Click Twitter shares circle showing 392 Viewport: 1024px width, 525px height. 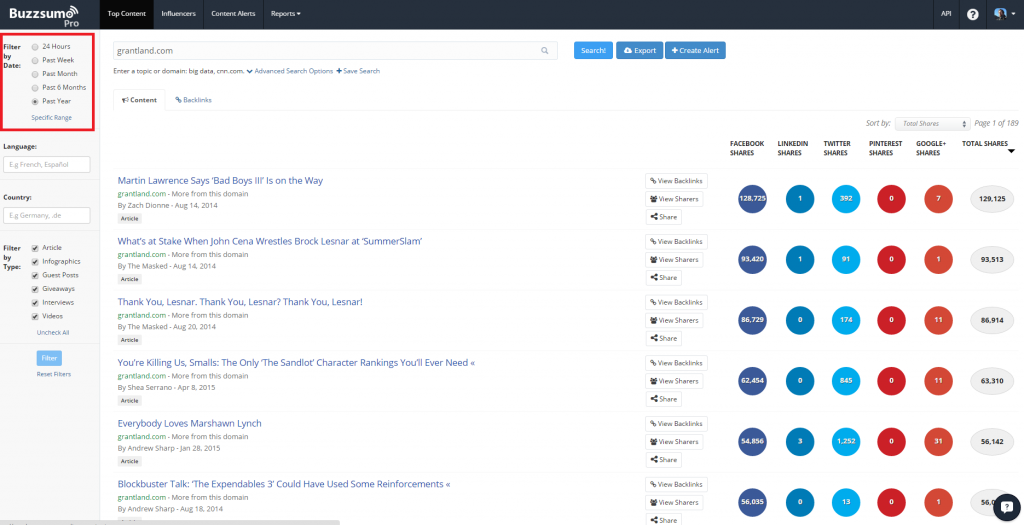point(846,199)
